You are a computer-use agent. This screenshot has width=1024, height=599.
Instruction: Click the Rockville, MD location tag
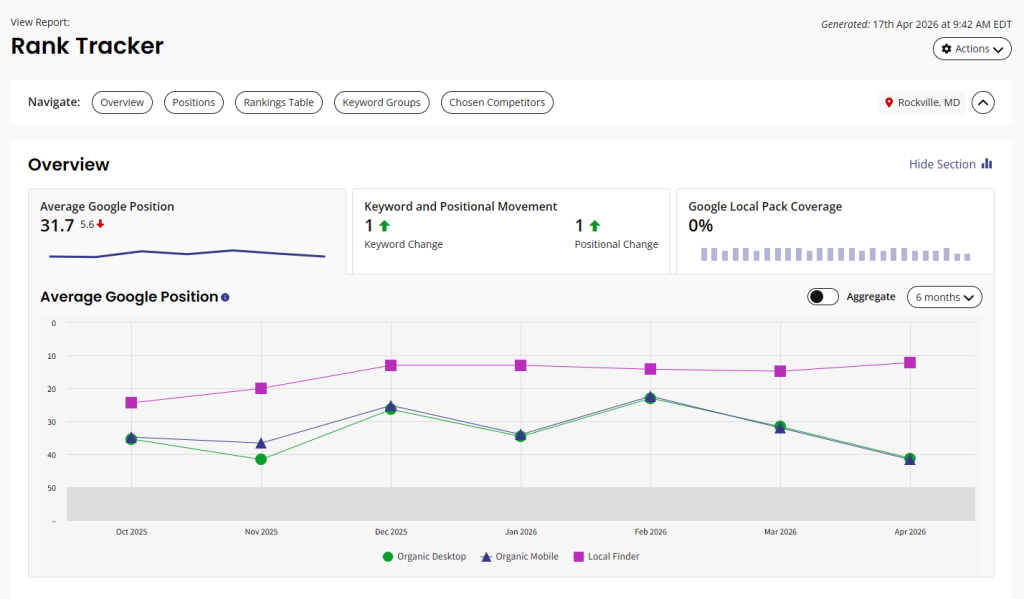pyautogui.click(x=921, y=103)
